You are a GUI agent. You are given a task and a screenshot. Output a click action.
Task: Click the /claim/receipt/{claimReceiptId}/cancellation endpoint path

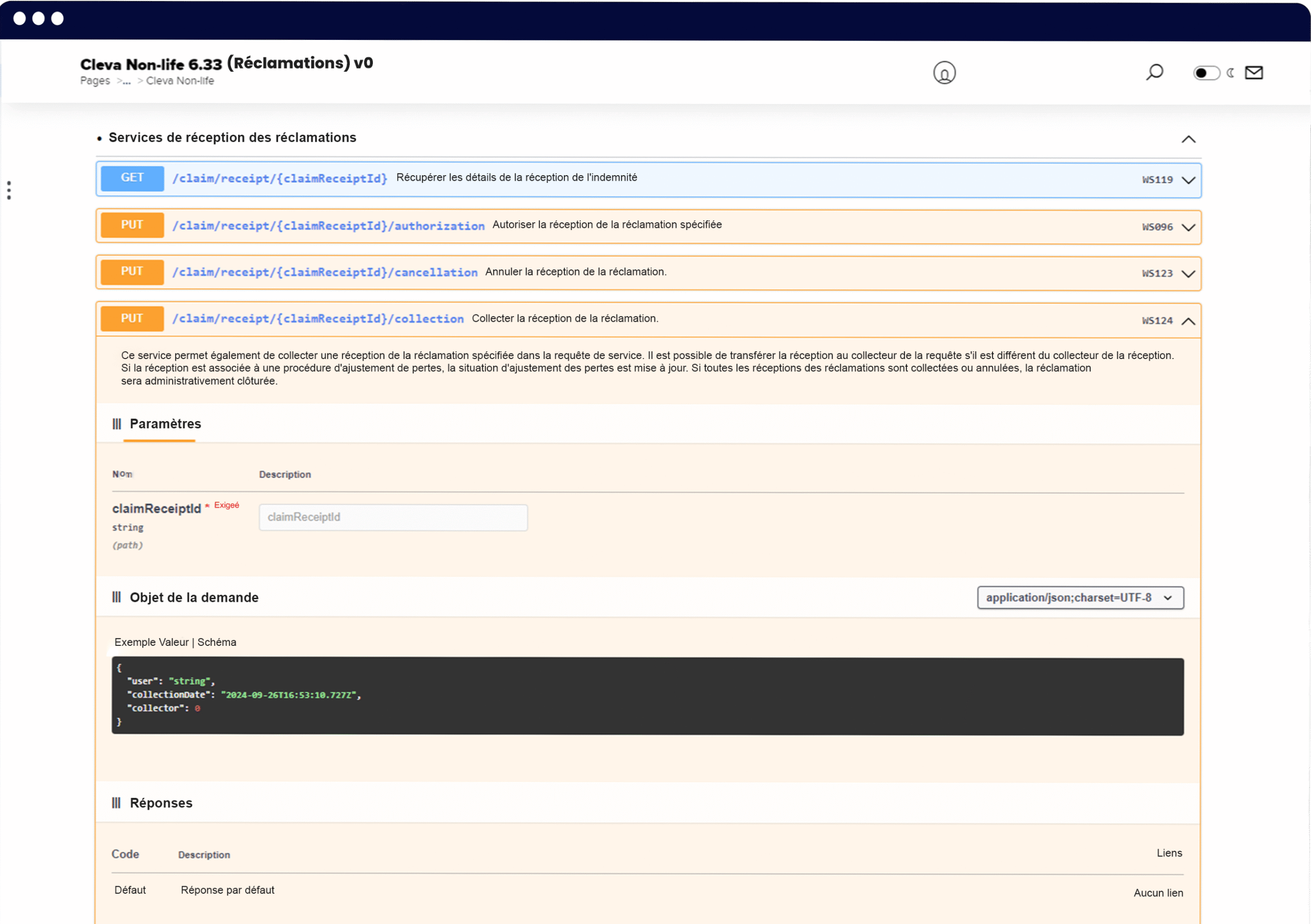click(x=325, y=272)
